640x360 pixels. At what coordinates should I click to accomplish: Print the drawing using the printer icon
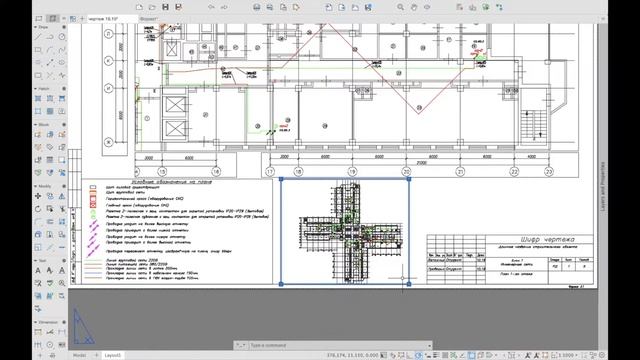click(x=257, y=7)
